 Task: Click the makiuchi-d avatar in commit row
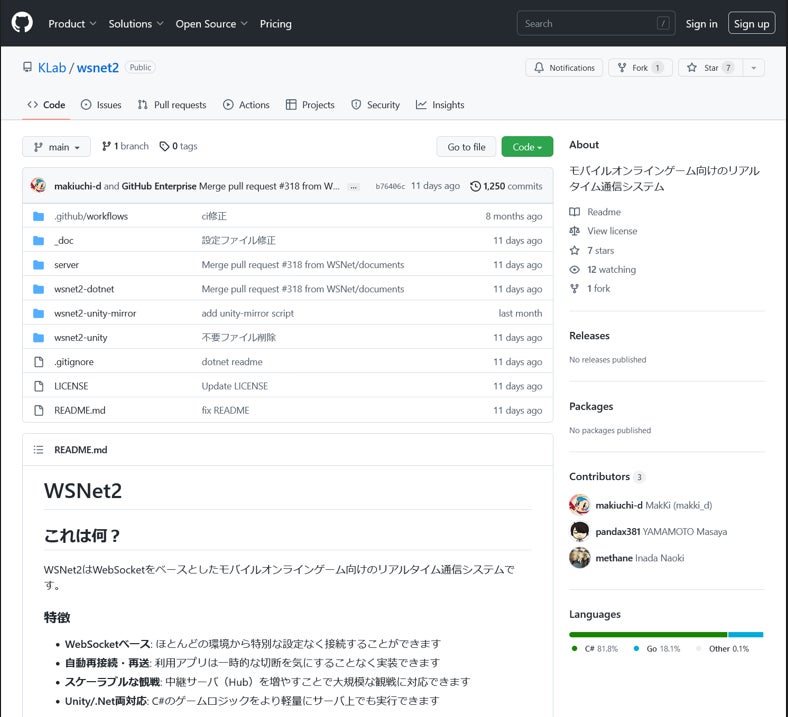point(38,185)
